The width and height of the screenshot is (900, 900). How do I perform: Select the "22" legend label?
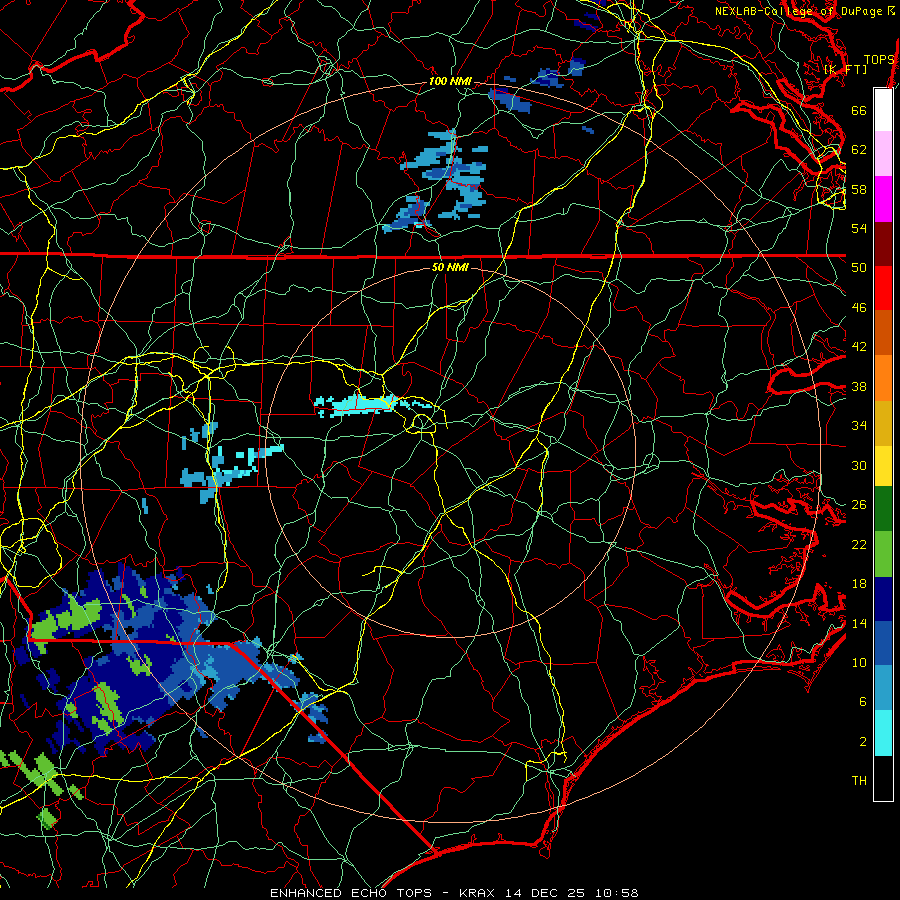pos(859,544)
